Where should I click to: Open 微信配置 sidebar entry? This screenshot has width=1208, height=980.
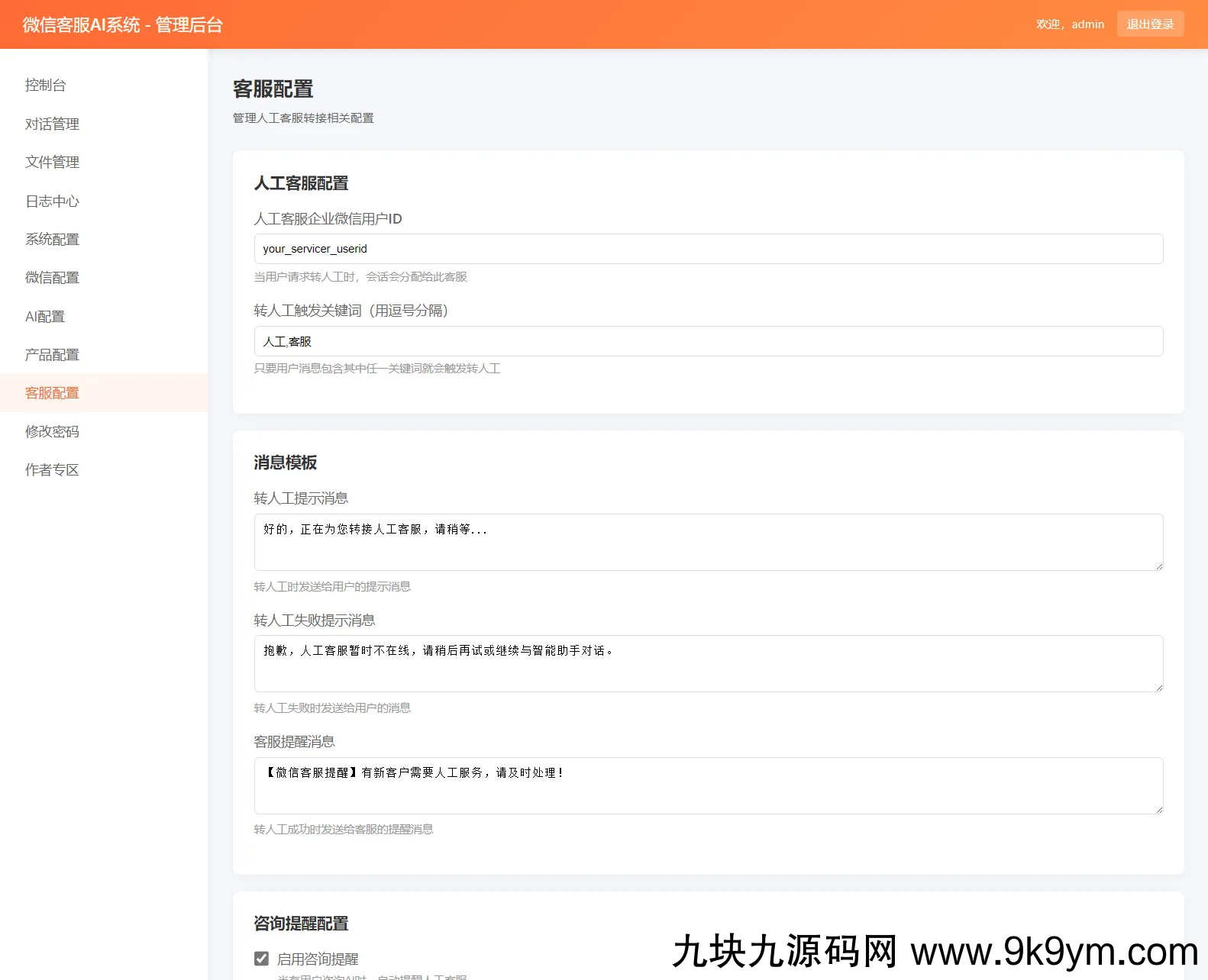52,277
